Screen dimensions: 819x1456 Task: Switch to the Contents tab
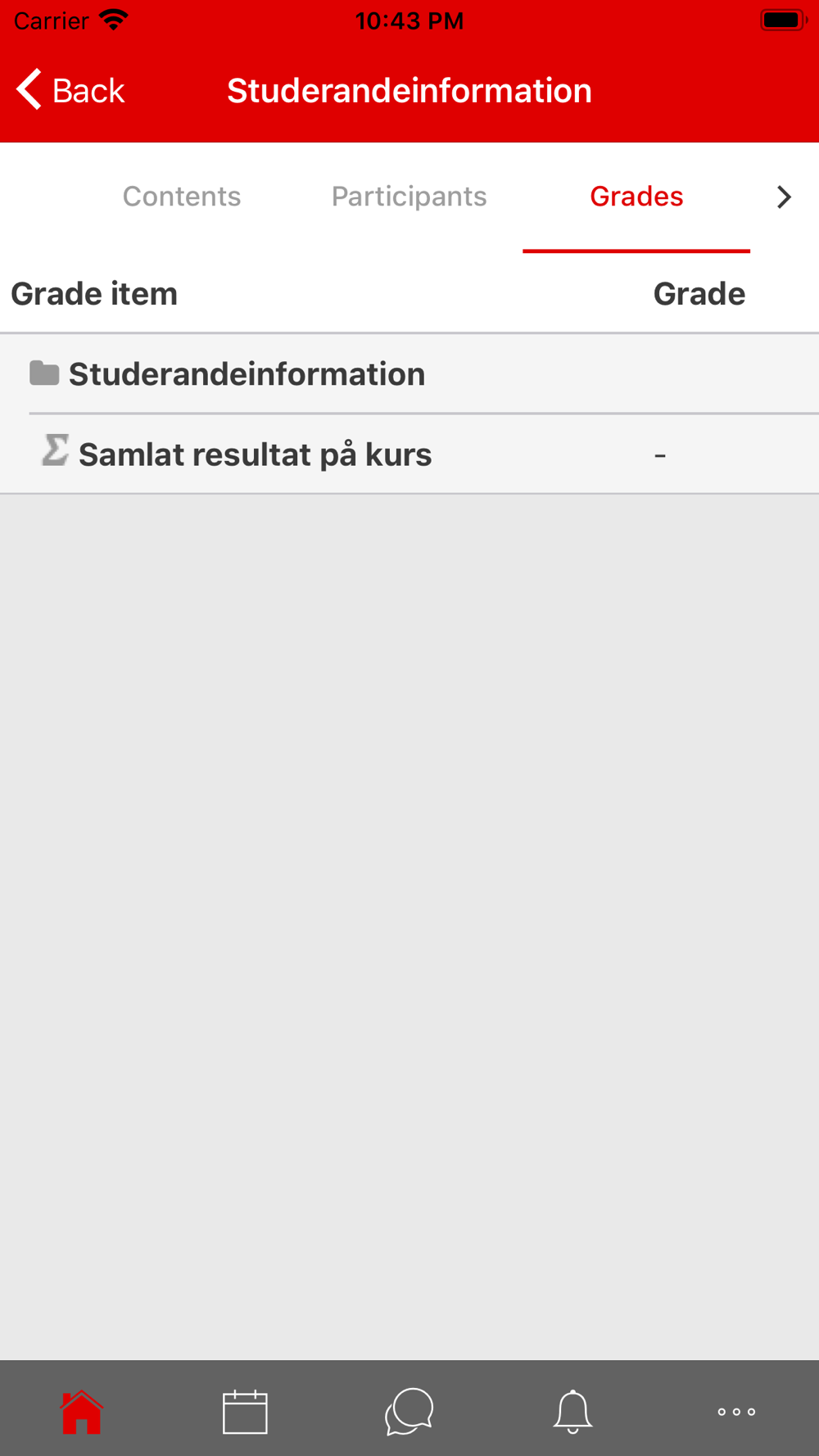point(182,197)
